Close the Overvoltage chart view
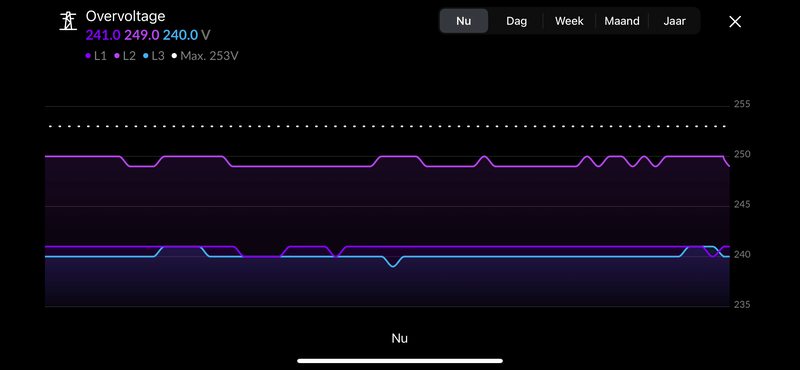This screenshot has height=370, width=800. click(735, 21)
